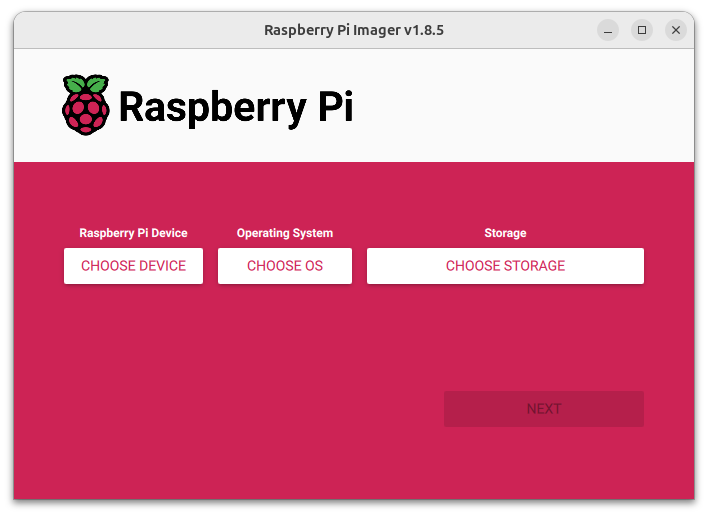Click the 'Raspberry Pi Device' label
The width and height of the screenshot is (708, 516).
[x=133, y=233]
